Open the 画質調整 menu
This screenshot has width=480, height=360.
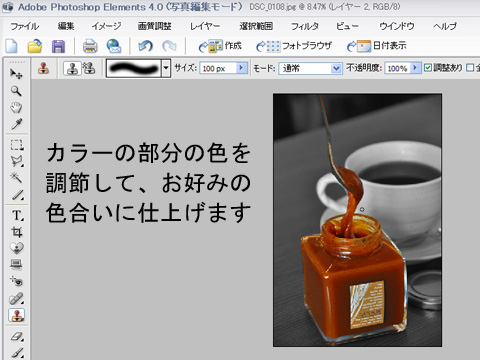(155, 26)
